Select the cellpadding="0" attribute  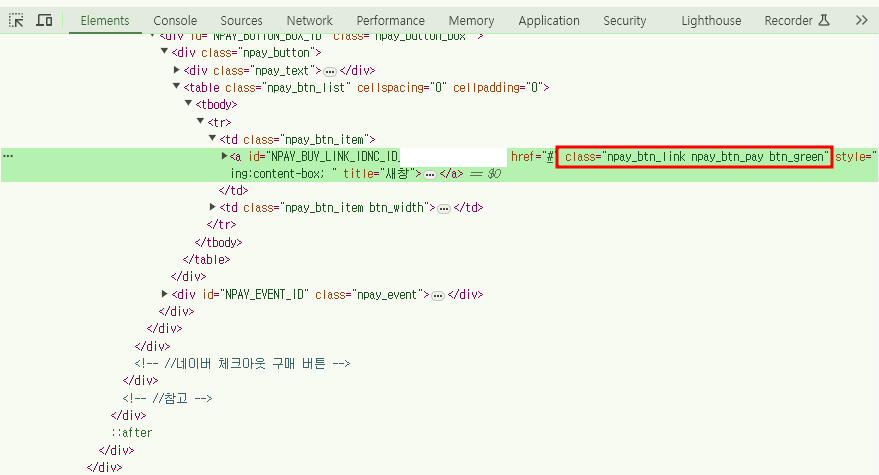pos(498,88)
